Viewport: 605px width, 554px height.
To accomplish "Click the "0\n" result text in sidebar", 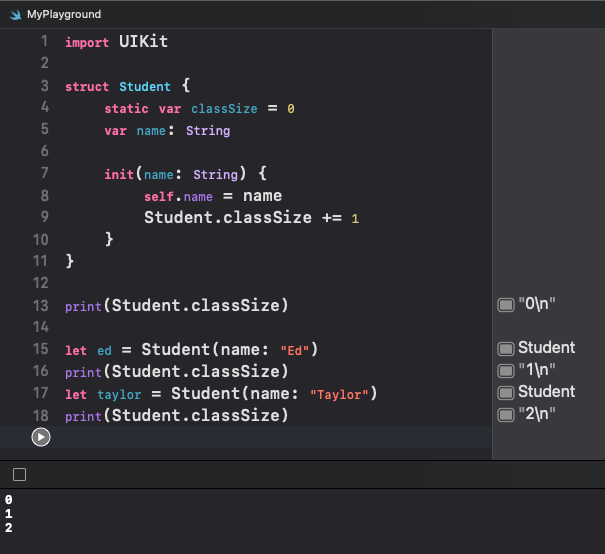I will pyautogui.click(x=537, y=304).
